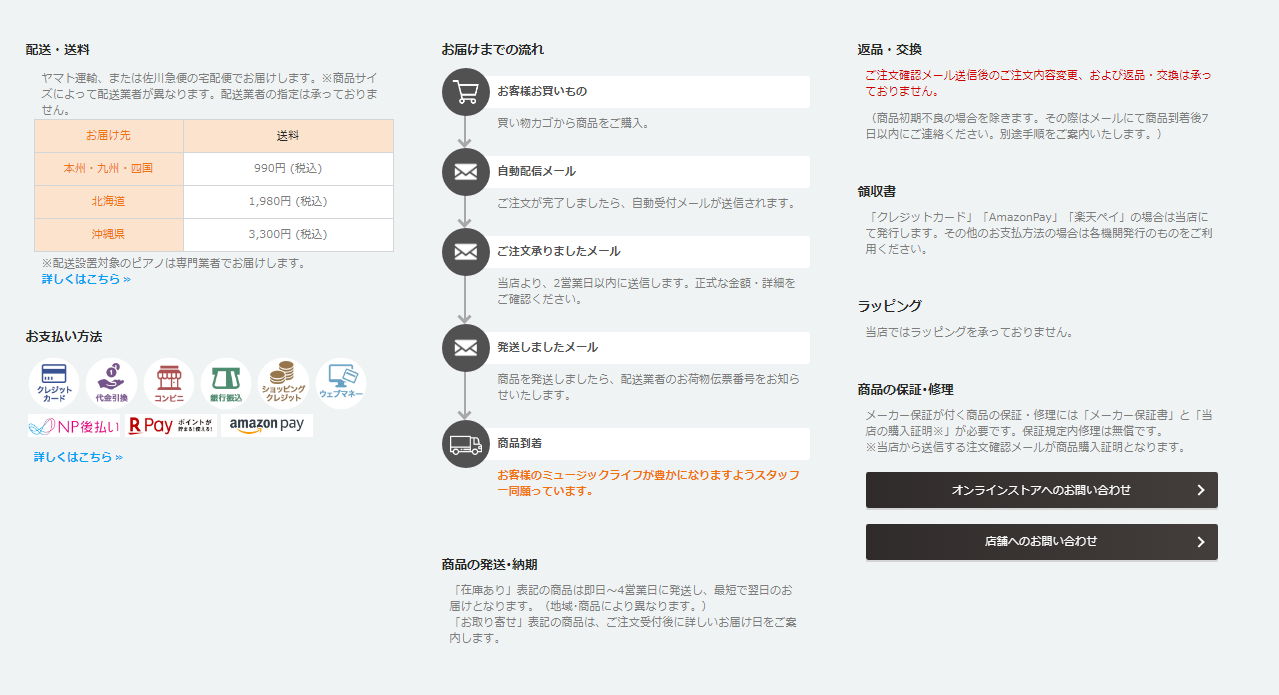1279x695 pixels.
Task: Click the orange スタッフ一同願っています message
Action: coord(649,483)
